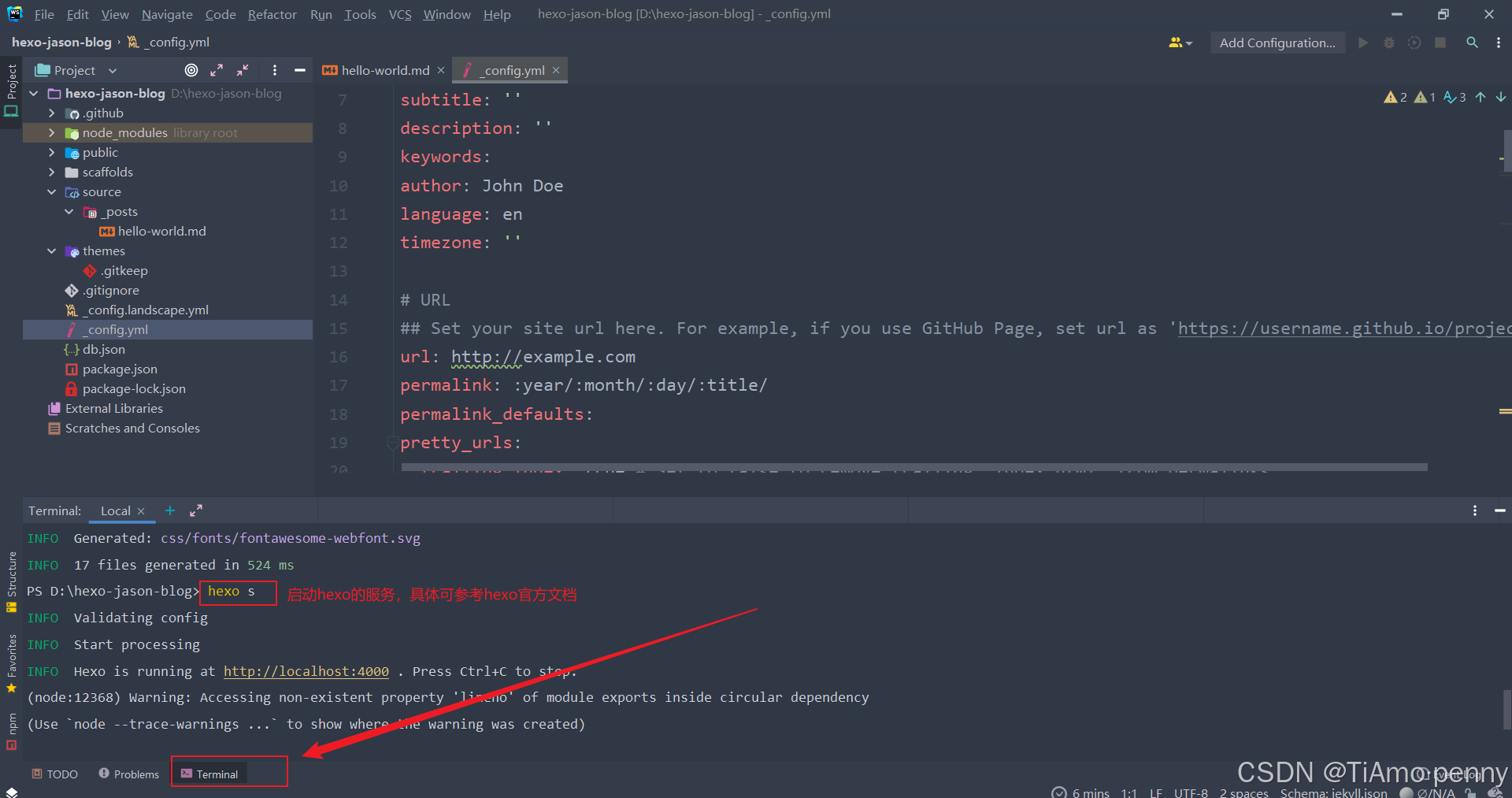Open the localhost:4000 link in terminal
The width and height of the screenshot is (1512, 798).
(306, 671)
